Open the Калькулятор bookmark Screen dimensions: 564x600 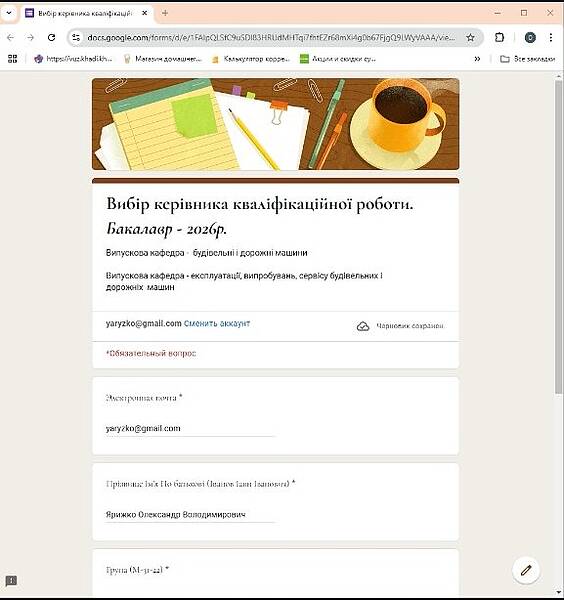point(251,59)
